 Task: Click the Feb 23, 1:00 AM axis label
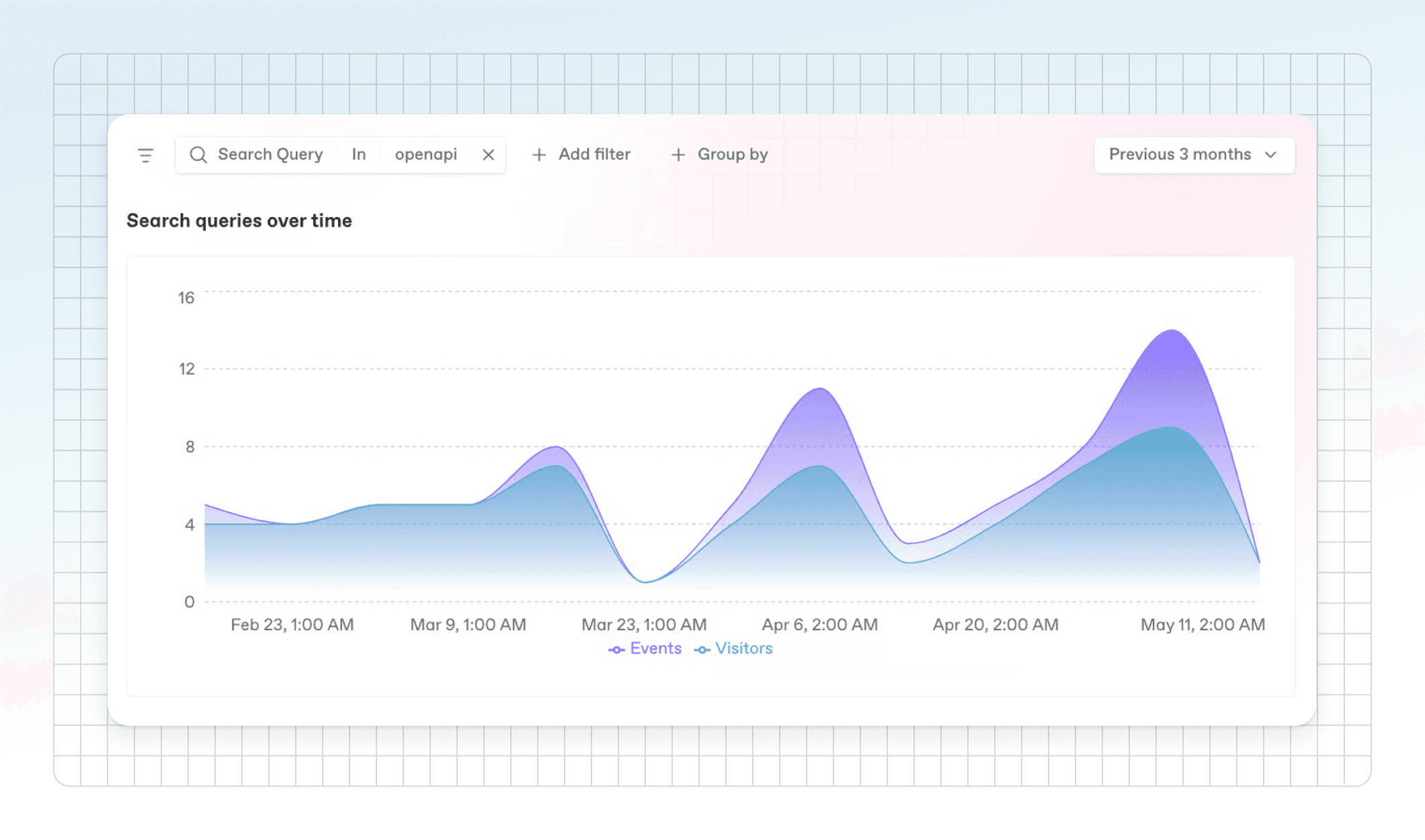point(292,625)
